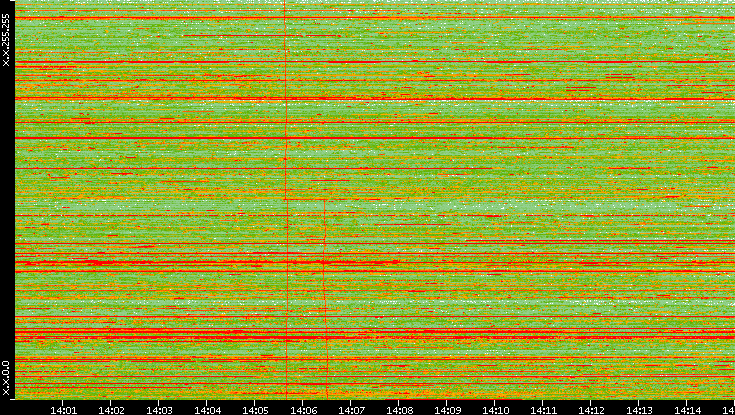
Task: Click the 14:01 time axis label
Action: (x=63, y=410)
